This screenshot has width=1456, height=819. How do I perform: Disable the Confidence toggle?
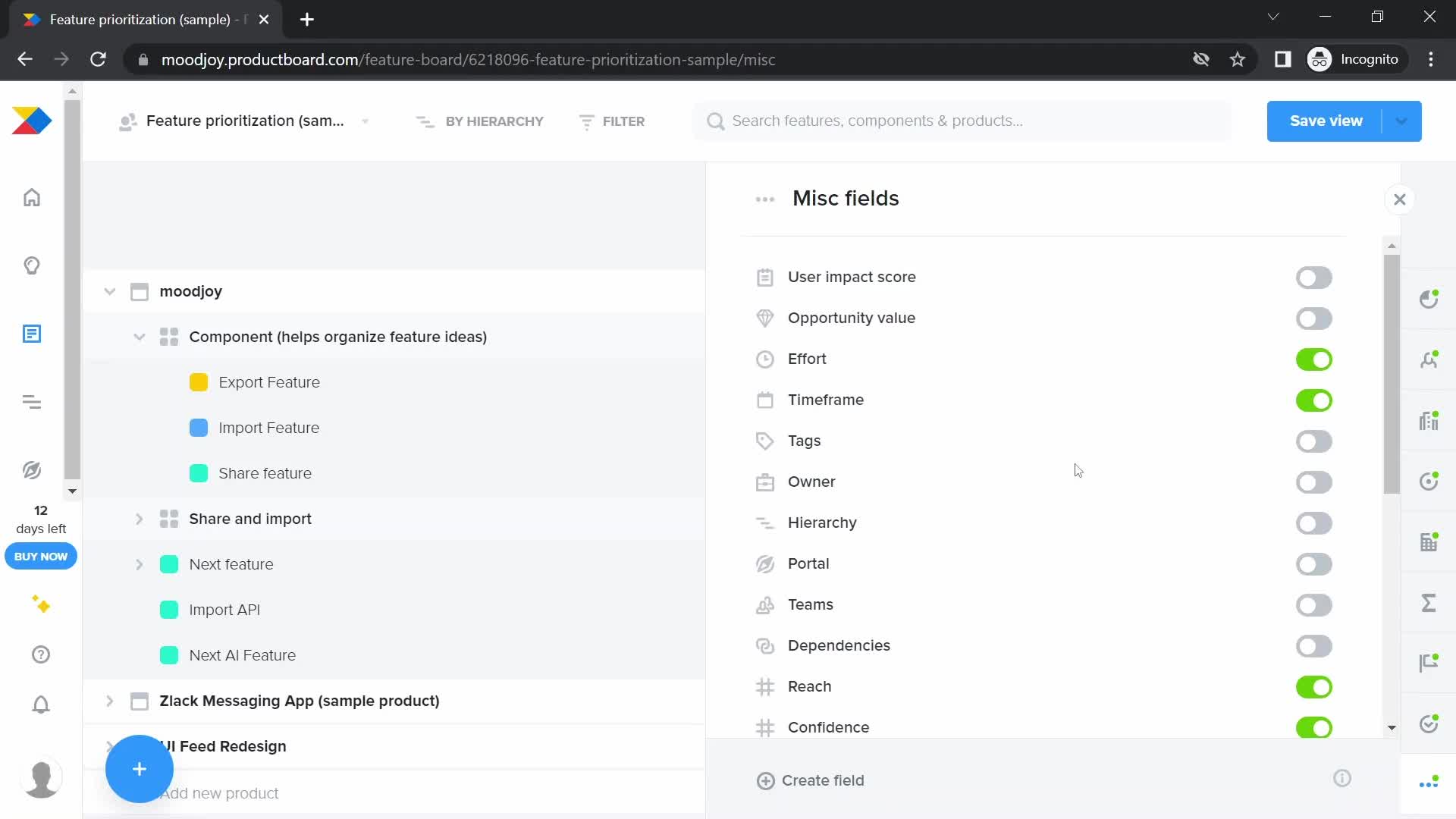coord(1313,727)
